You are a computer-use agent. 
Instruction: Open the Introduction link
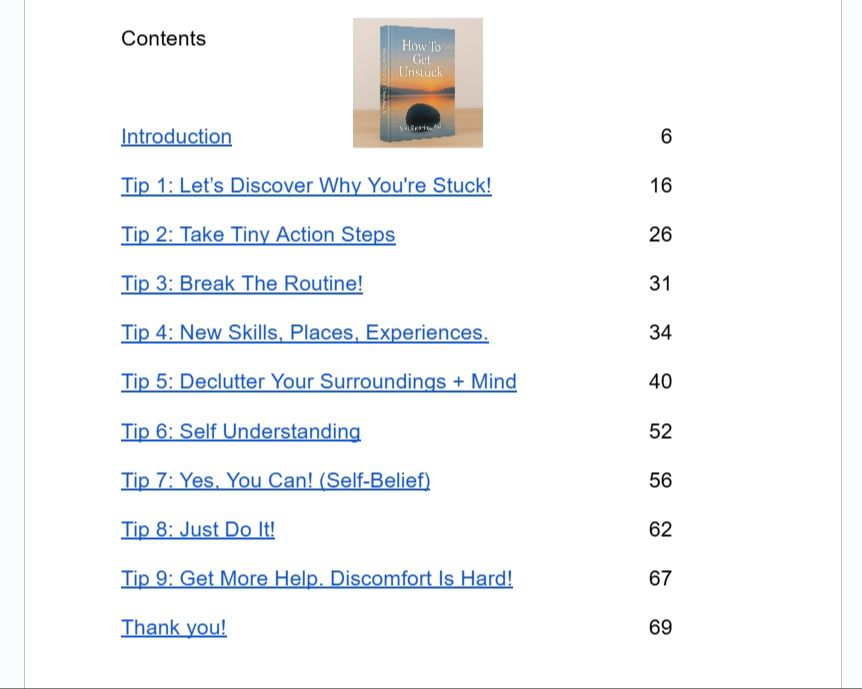[x=176, y=136]
